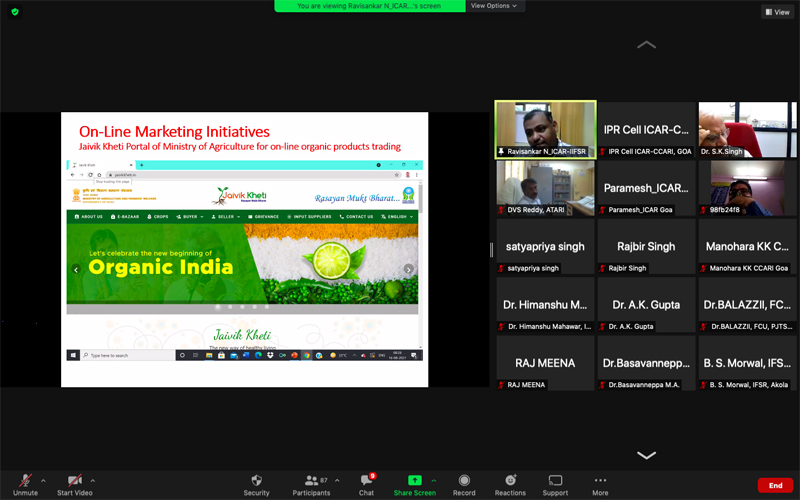Select the Dr. A.K. Gupta participant tile
The width and height of the screenshot is (800, 500).
(646, 305)
